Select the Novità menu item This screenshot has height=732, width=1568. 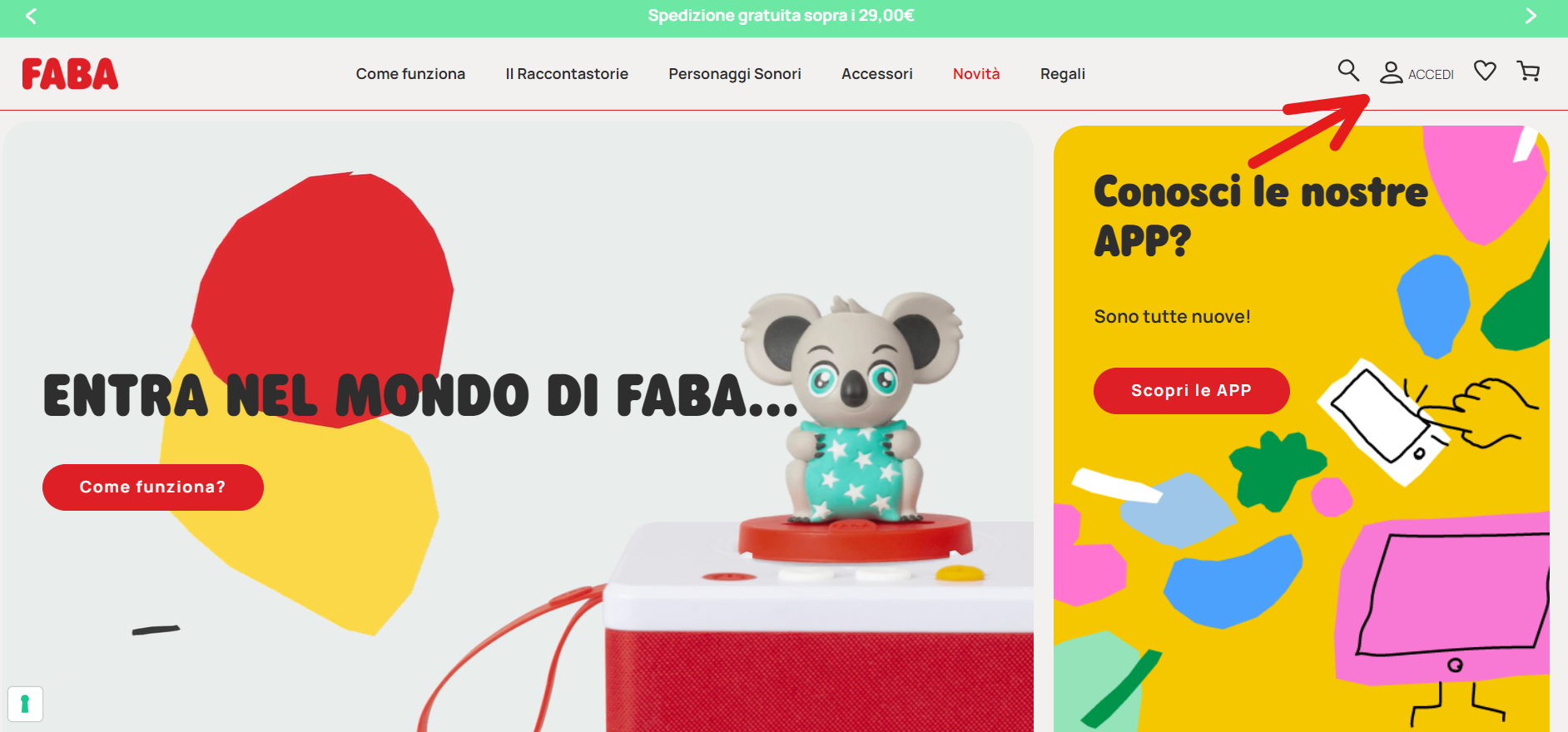[976, 74]
